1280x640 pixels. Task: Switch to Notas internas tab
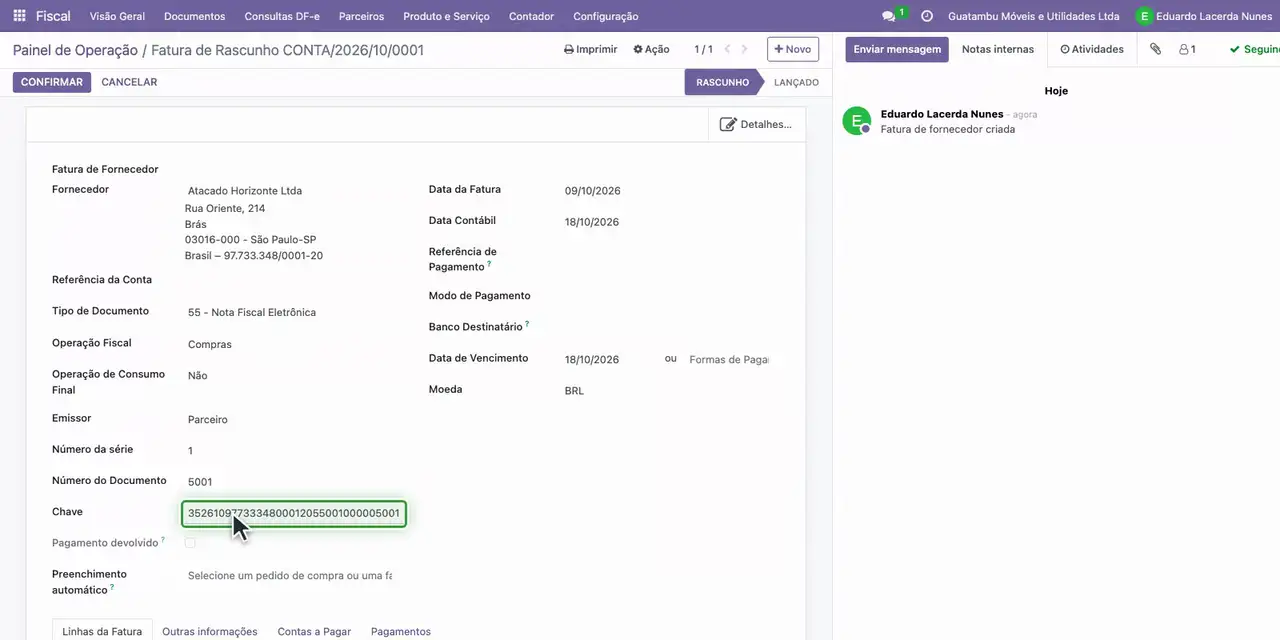pyautogui.click(x=998, y=49)
